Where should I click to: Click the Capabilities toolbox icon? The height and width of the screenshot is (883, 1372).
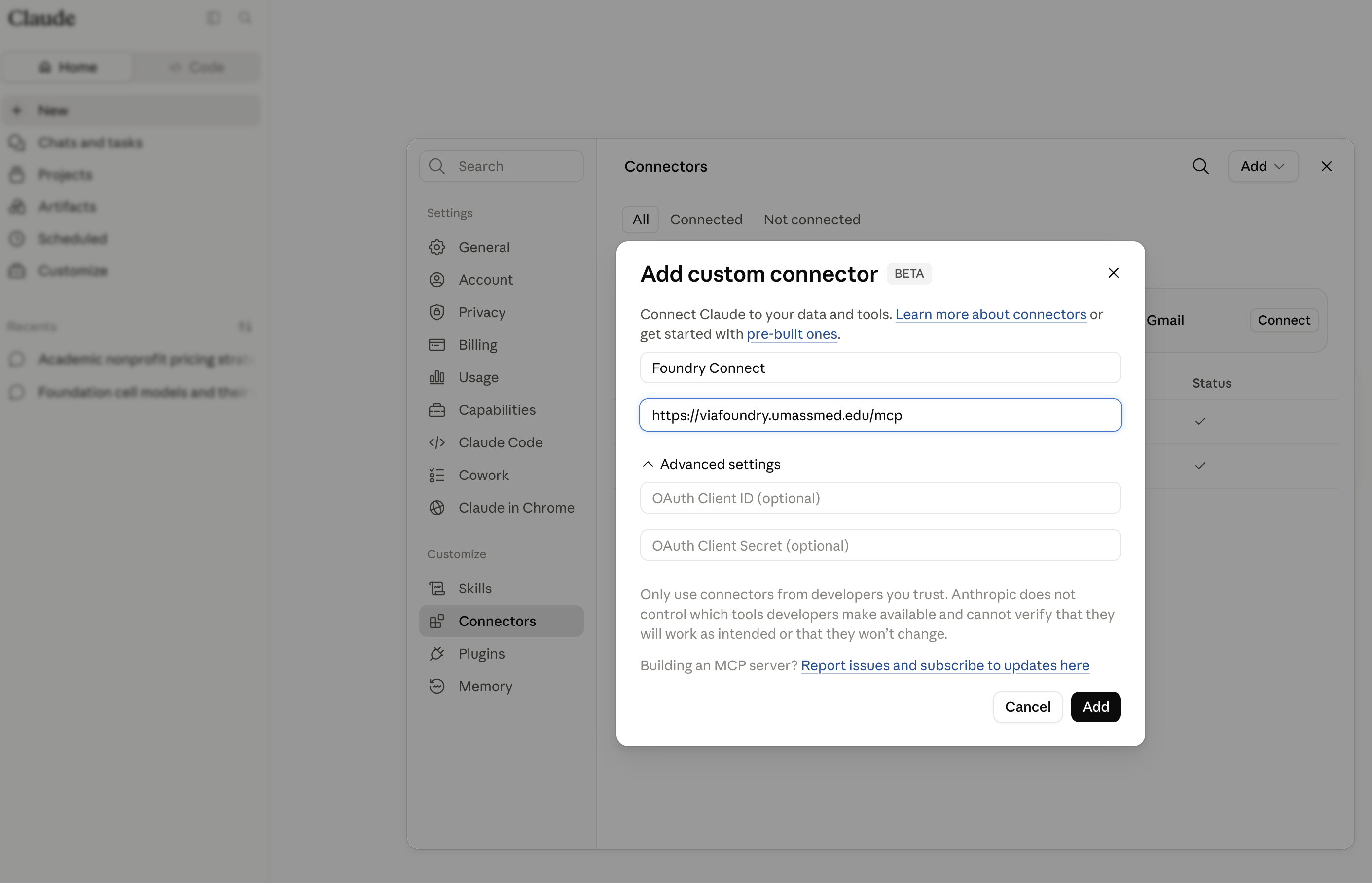pos(436,410)
